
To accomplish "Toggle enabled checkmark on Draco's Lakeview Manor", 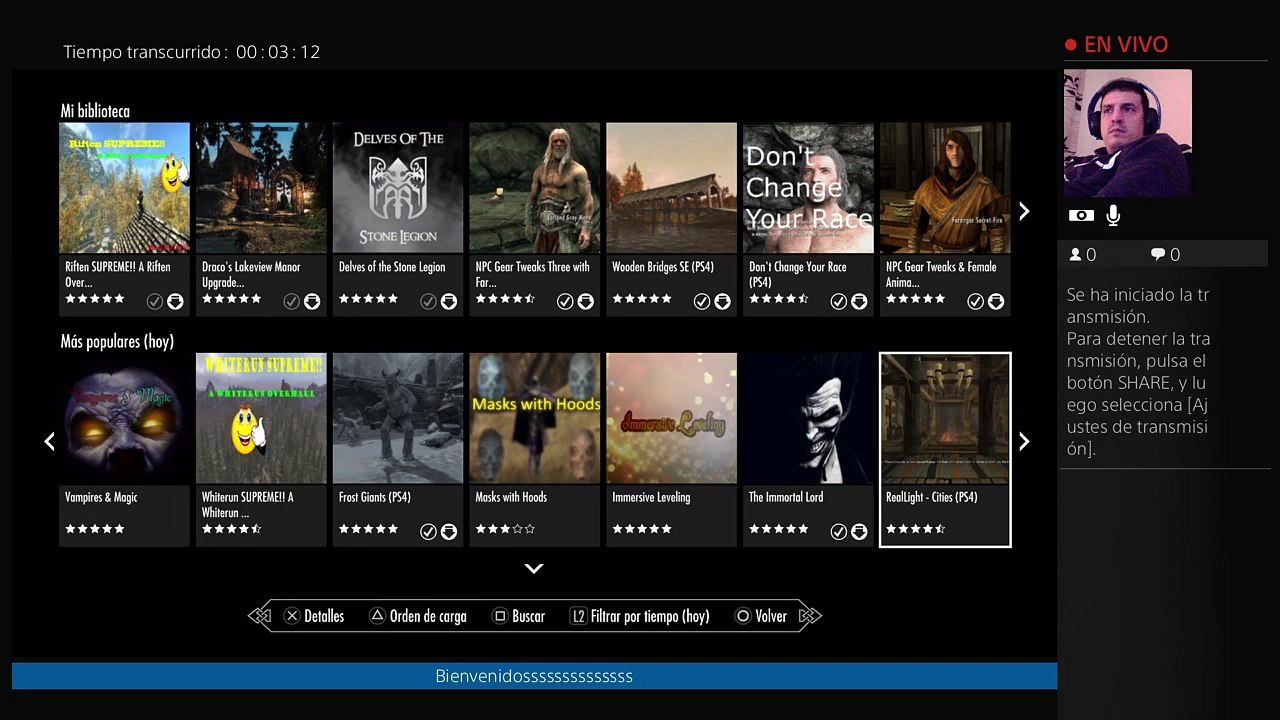I will tap(291, 301).
